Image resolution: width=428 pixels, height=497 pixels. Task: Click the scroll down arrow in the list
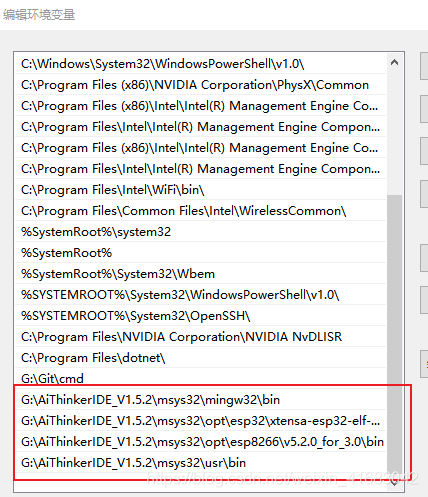coord(394,483)
